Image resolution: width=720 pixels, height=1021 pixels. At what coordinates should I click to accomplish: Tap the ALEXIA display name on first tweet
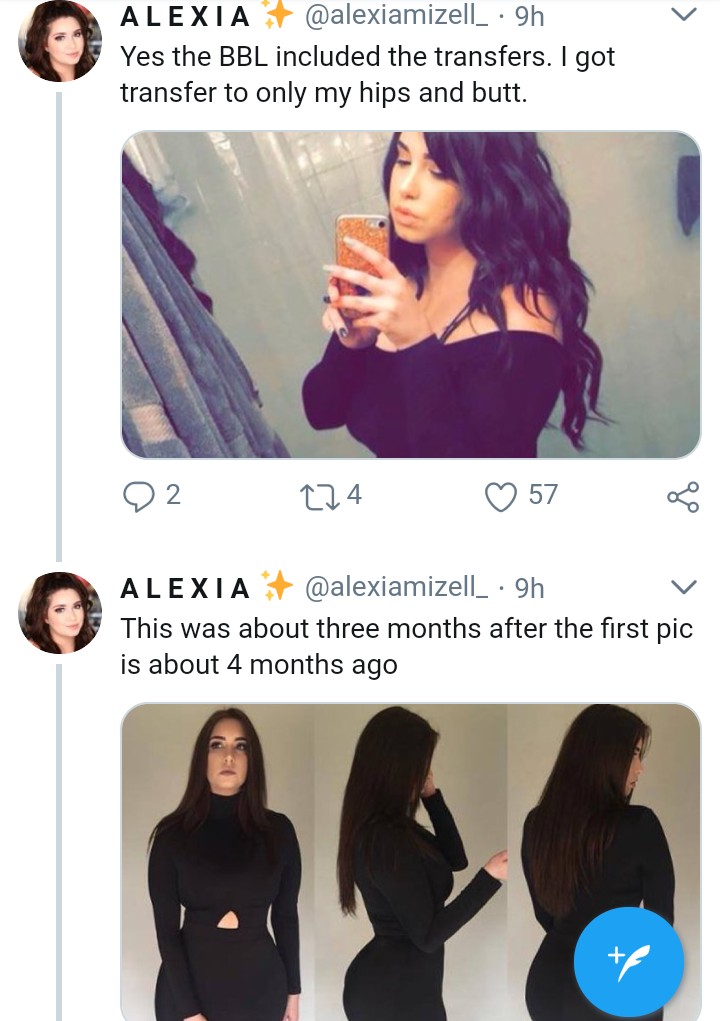pyautogui.click(x=186, y=17)
